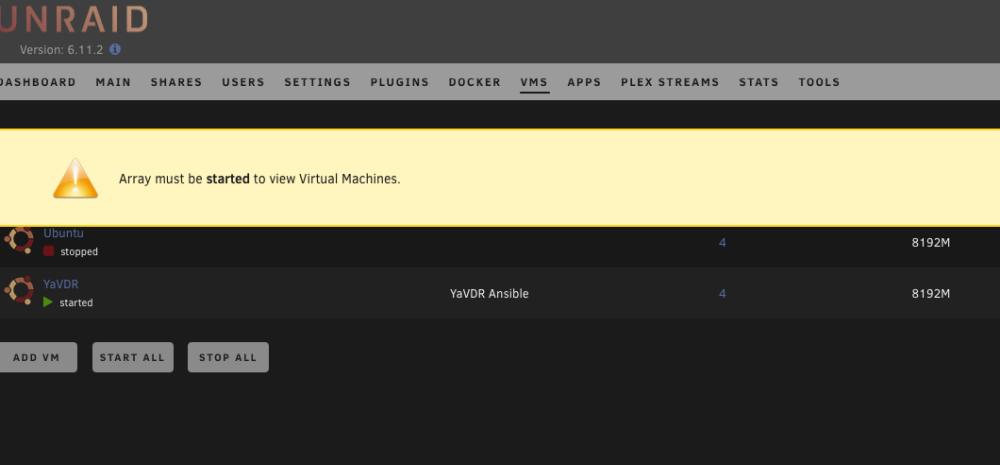Open the Ubuntu VM name link

pyautogui.click(x=63, y=233)
